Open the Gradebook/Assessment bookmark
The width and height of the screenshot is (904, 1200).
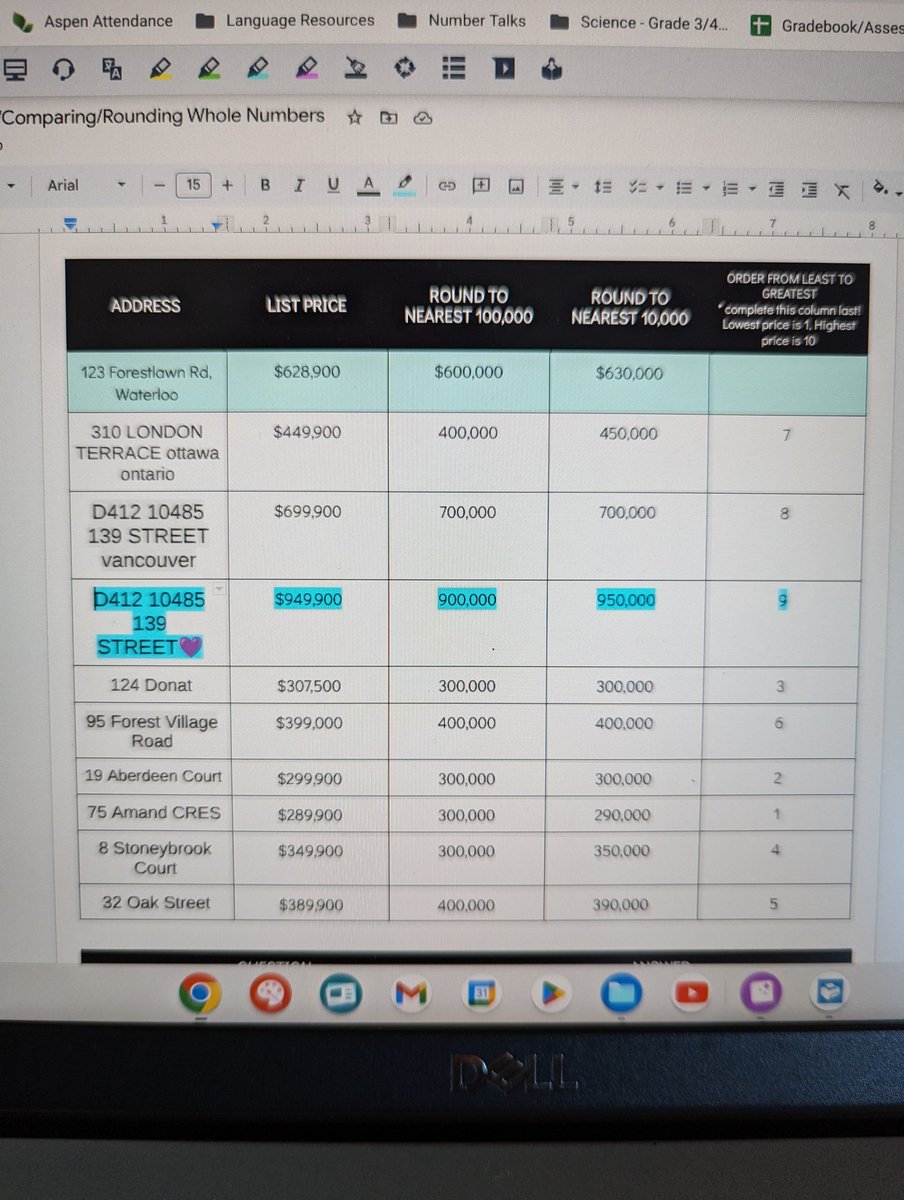(827, 25)
